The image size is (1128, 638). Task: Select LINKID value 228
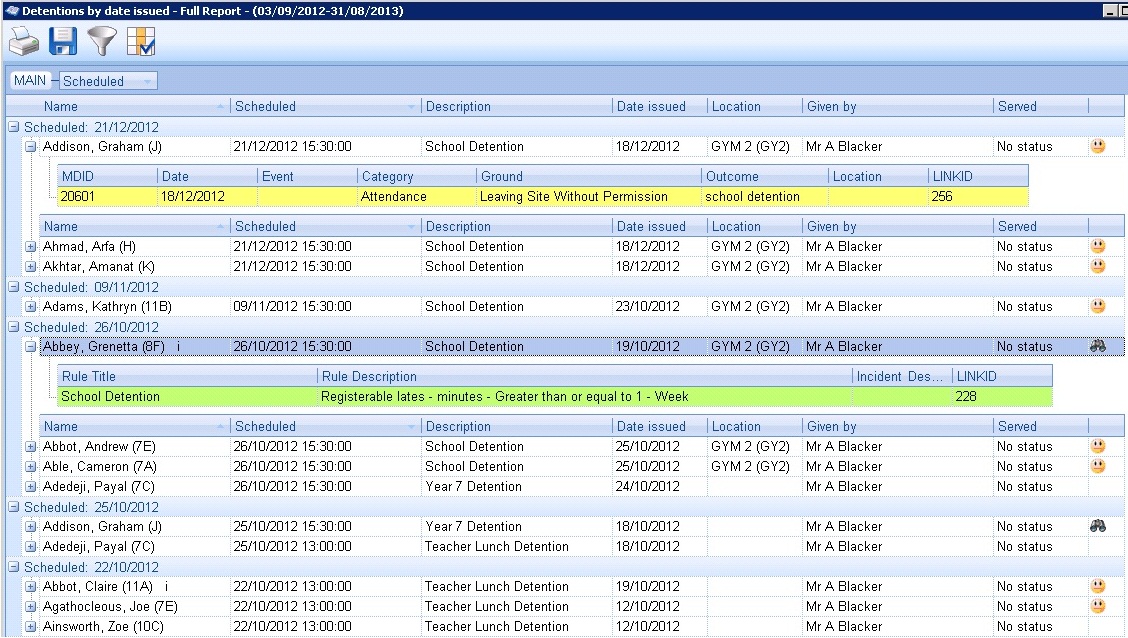1002,396
